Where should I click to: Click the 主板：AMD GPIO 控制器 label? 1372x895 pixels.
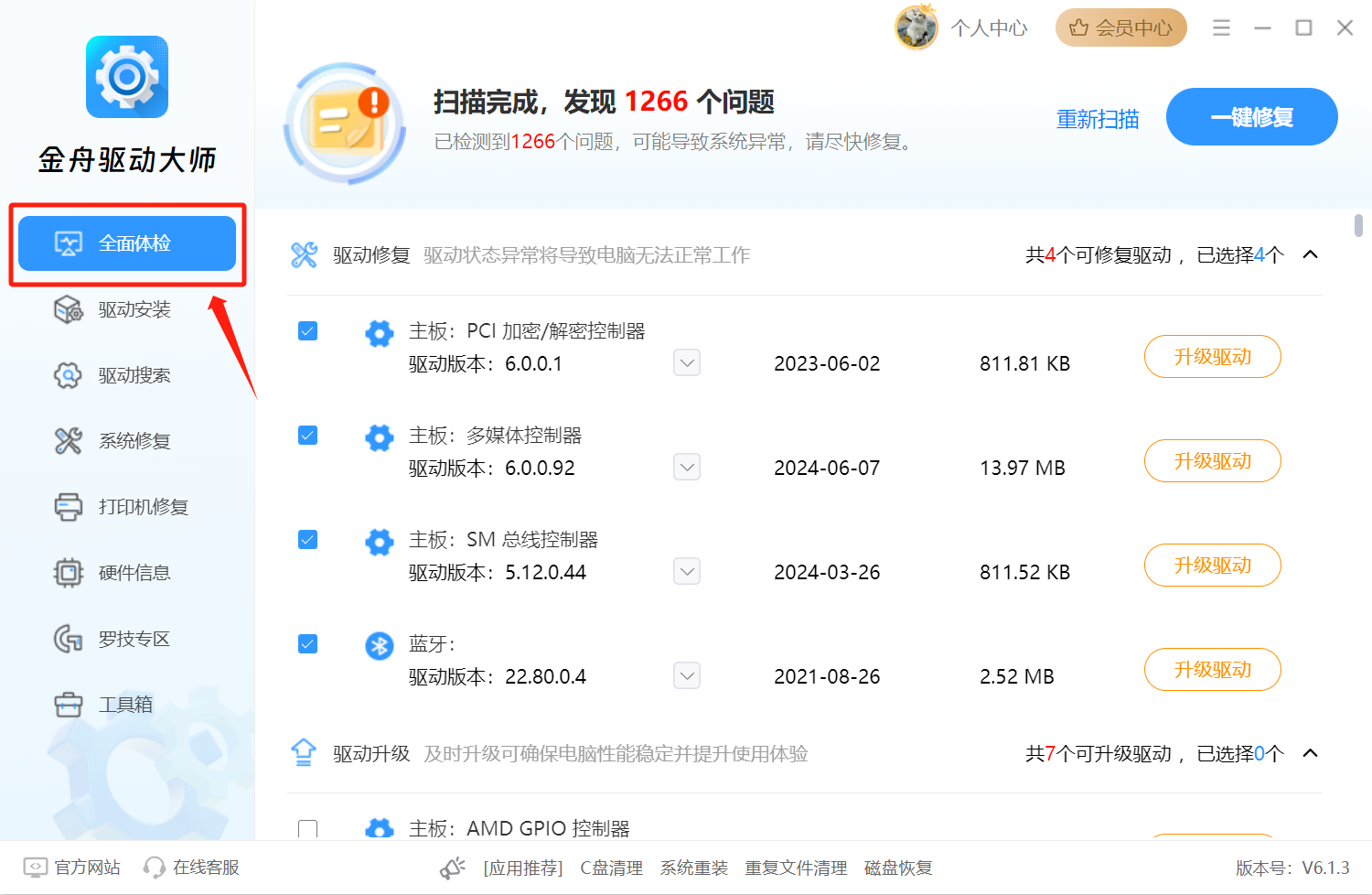tap(520, 828)
